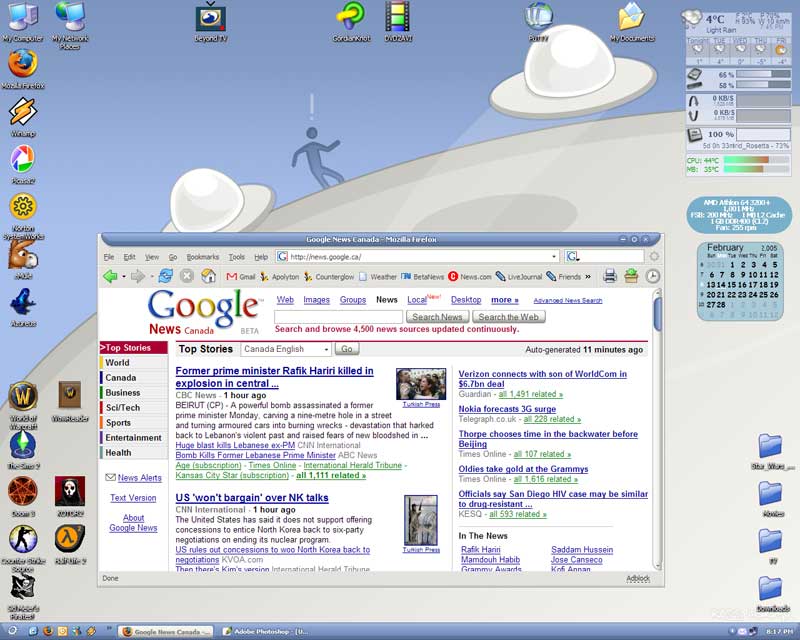Image resolution: width=800 pixels, height=640 pixels.
Task: Open the URL bar history dropdown arrow
Action: 554,257
